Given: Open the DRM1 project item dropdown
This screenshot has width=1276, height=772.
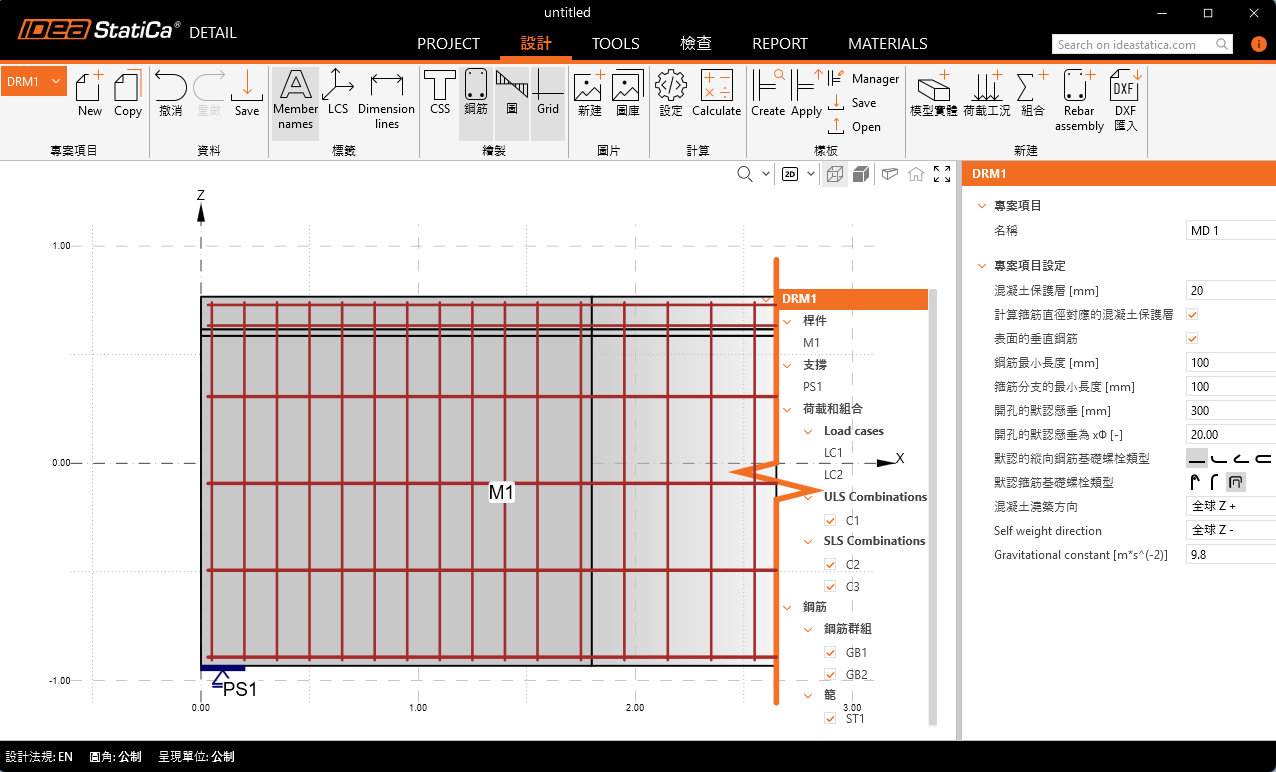Looking at the screenshot, I should click(34, 82).
